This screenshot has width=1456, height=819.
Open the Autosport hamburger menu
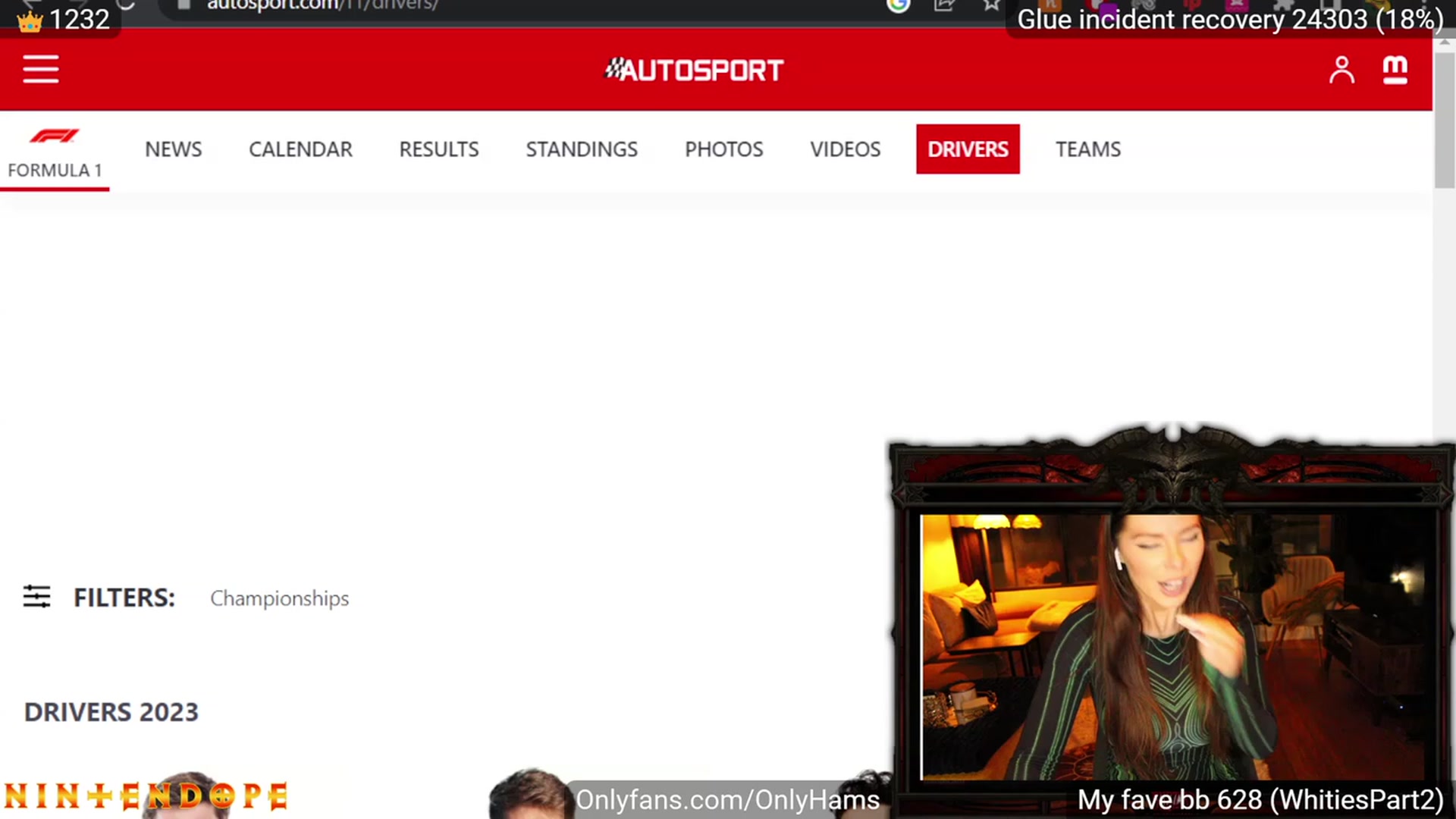(40, 69)
